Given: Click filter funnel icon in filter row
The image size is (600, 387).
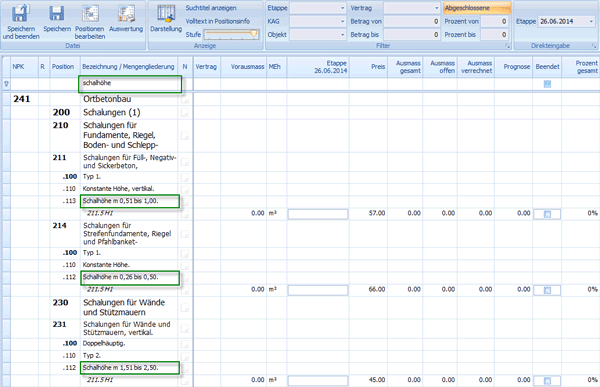Looking at the screenshot, I should pyautogui.click(x=6, y=84).
